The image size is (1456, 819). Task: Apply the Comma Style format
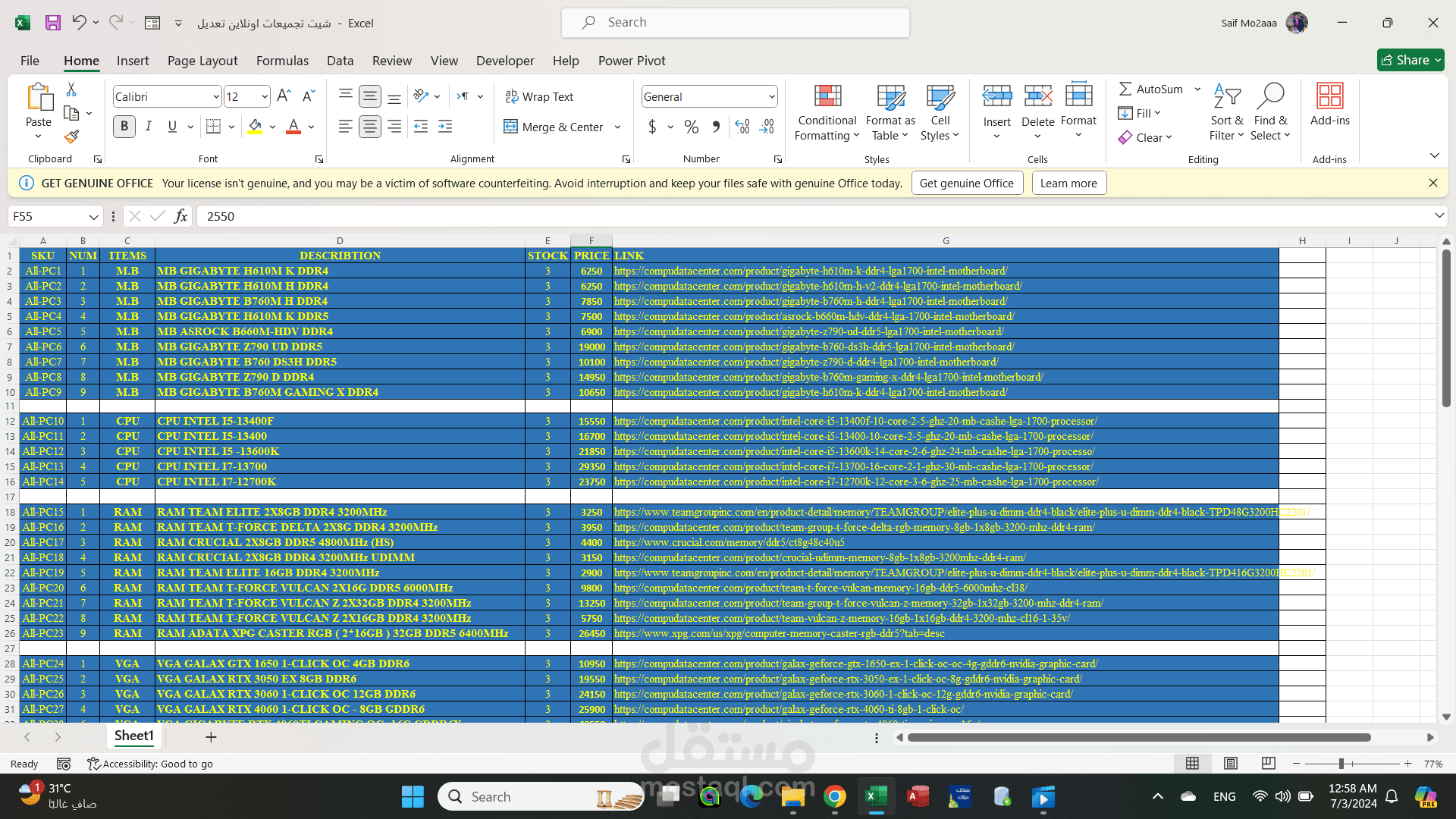coord(714,127)
